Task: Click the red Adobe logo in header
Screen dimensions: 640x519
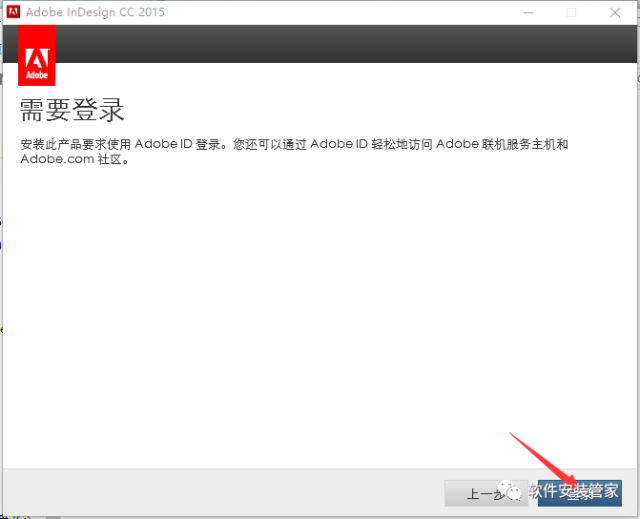Action: [x=36, y=56]
